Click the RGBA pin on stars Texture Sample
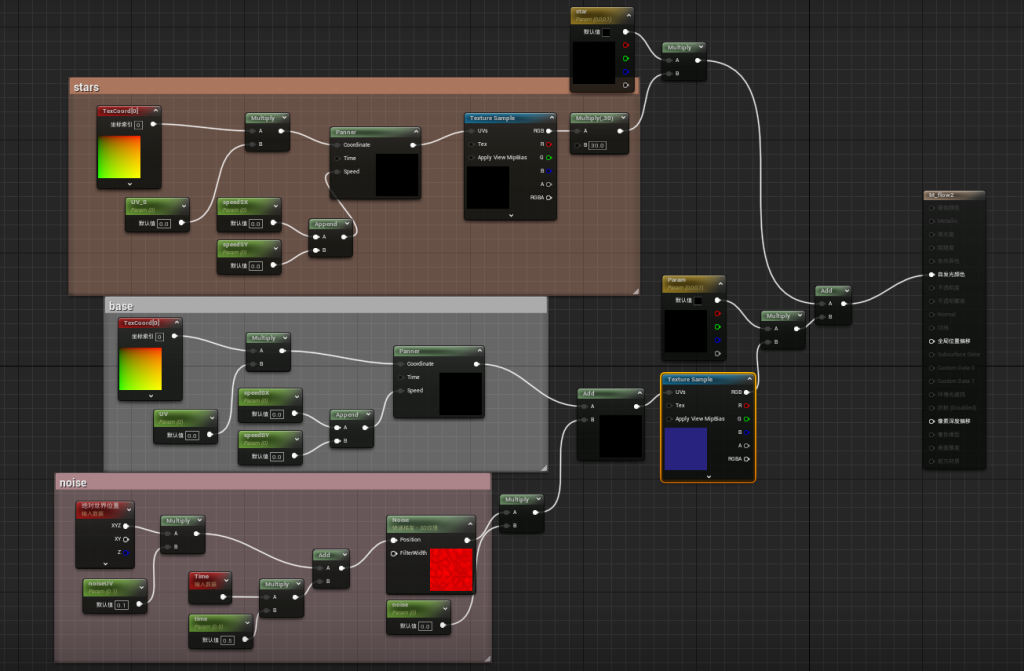Viewport: 1024px width, 671px height. [x=548, y=198]
